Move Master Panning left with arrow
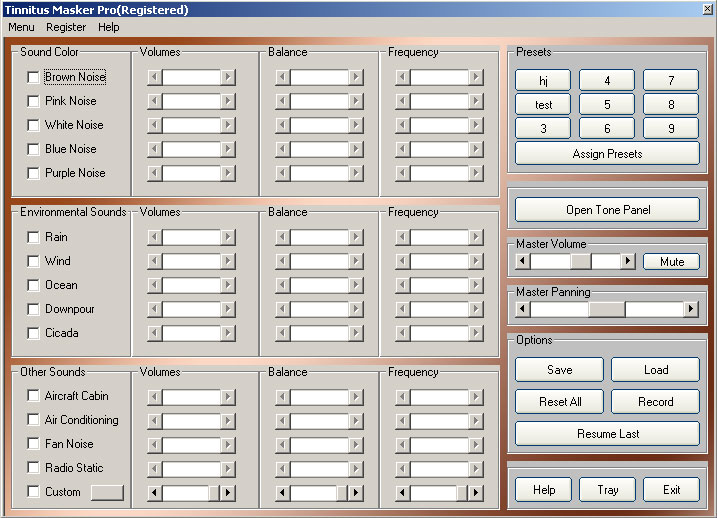The width and height of the screenshot is (717, 518). pyautogui.click(x=522, y=310)
